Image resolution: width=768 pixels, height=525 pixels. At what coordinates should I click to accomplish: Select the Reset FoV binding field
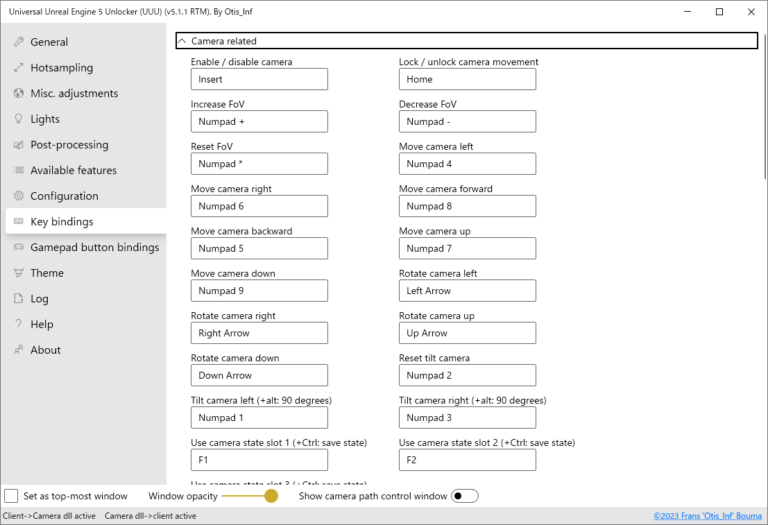[x=259, y=164]
